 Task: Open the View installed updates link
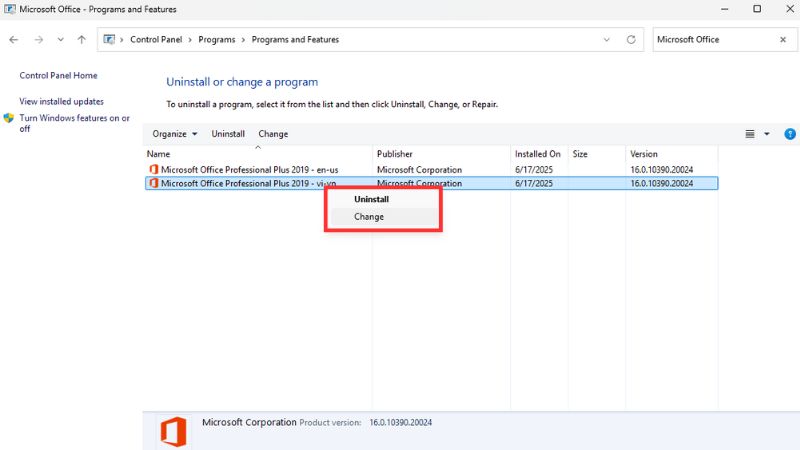click(x=61, y=102)
